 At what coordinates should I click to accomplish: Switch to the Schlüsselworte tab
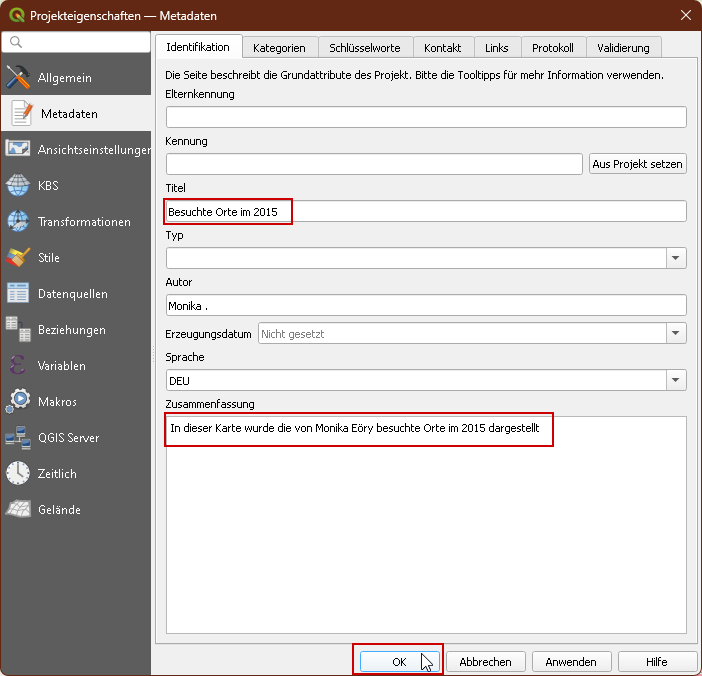click(365, 47)
